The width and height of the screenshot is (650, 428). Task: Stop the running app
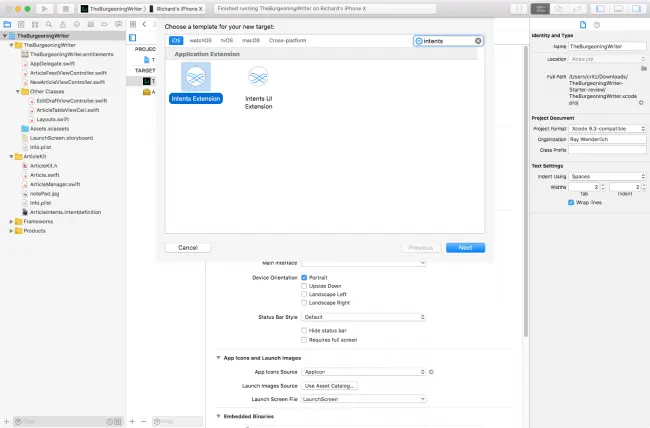coord(65,8)
